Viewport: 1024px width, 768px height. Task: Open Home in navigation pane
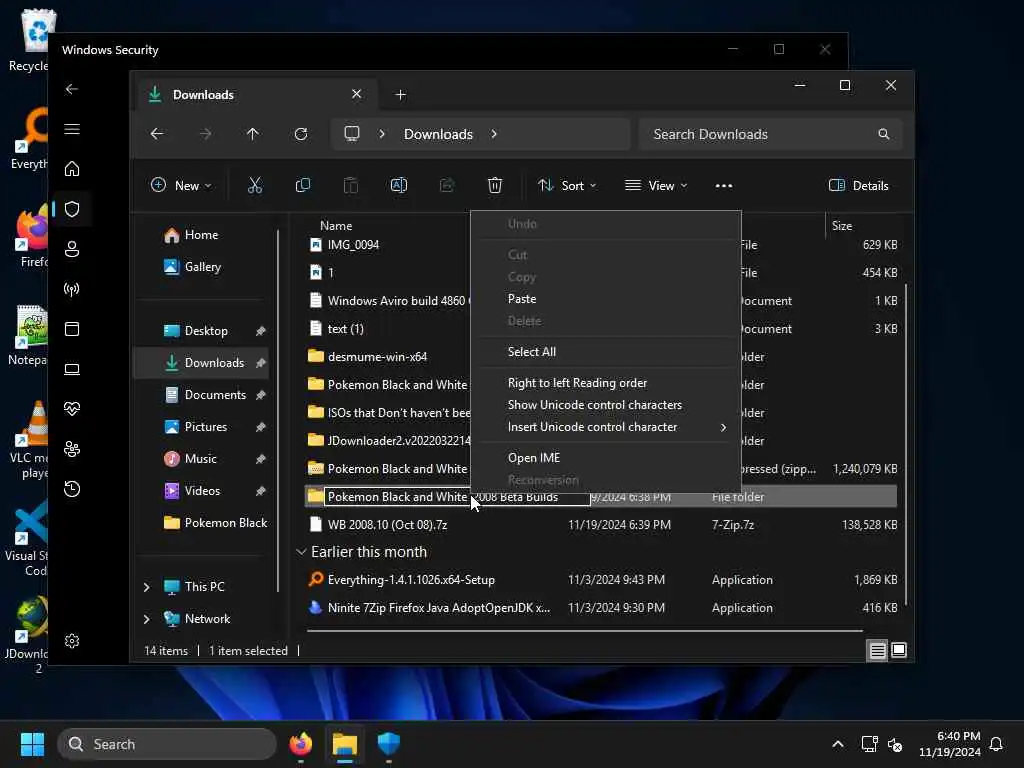pos(201,234)
